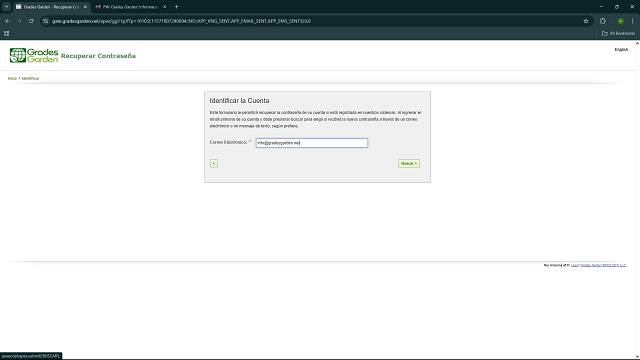Restore the browser window size

coord(617,7)
